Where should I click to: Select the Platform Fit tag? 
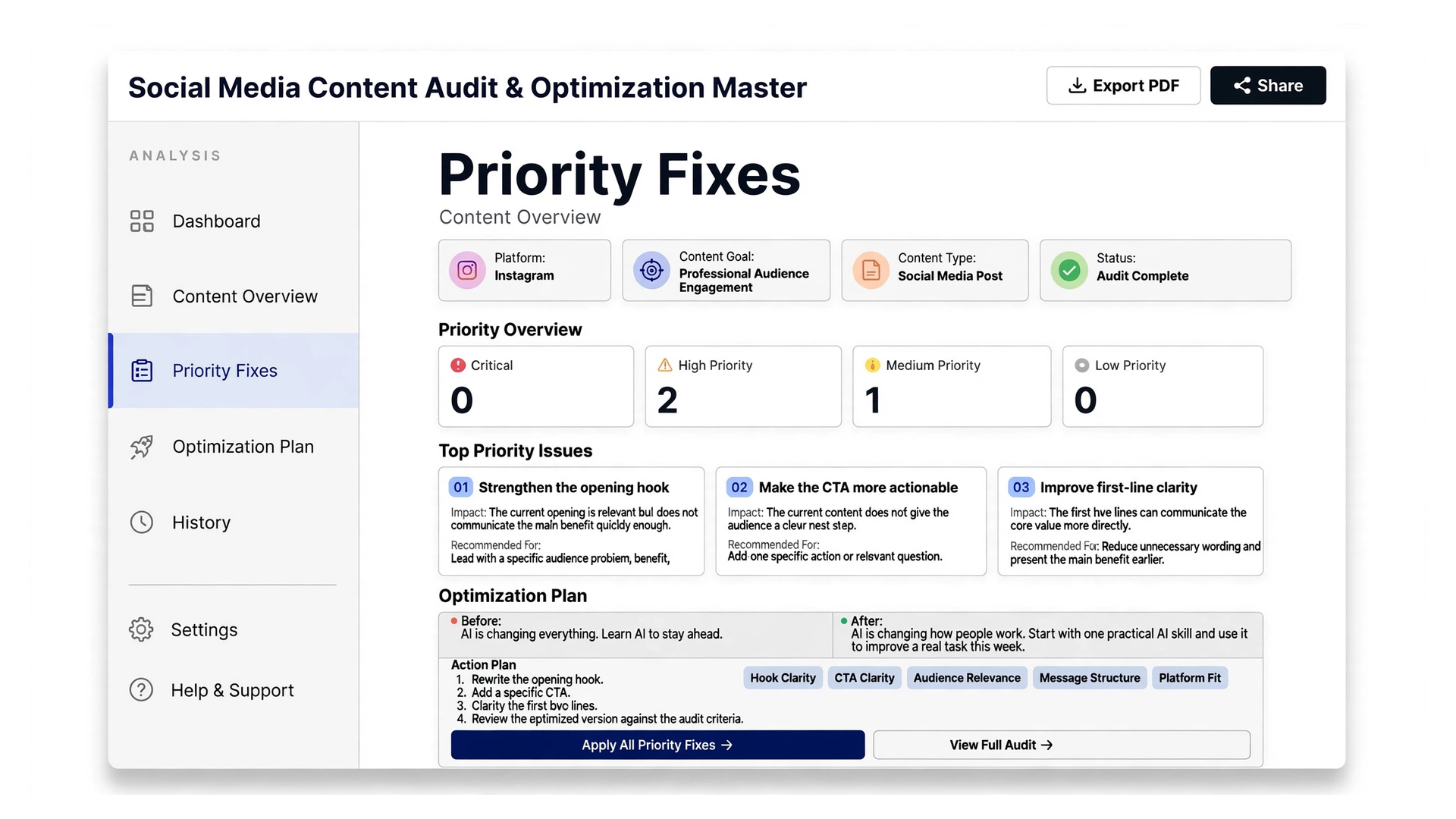click(x=1190, y=678)
